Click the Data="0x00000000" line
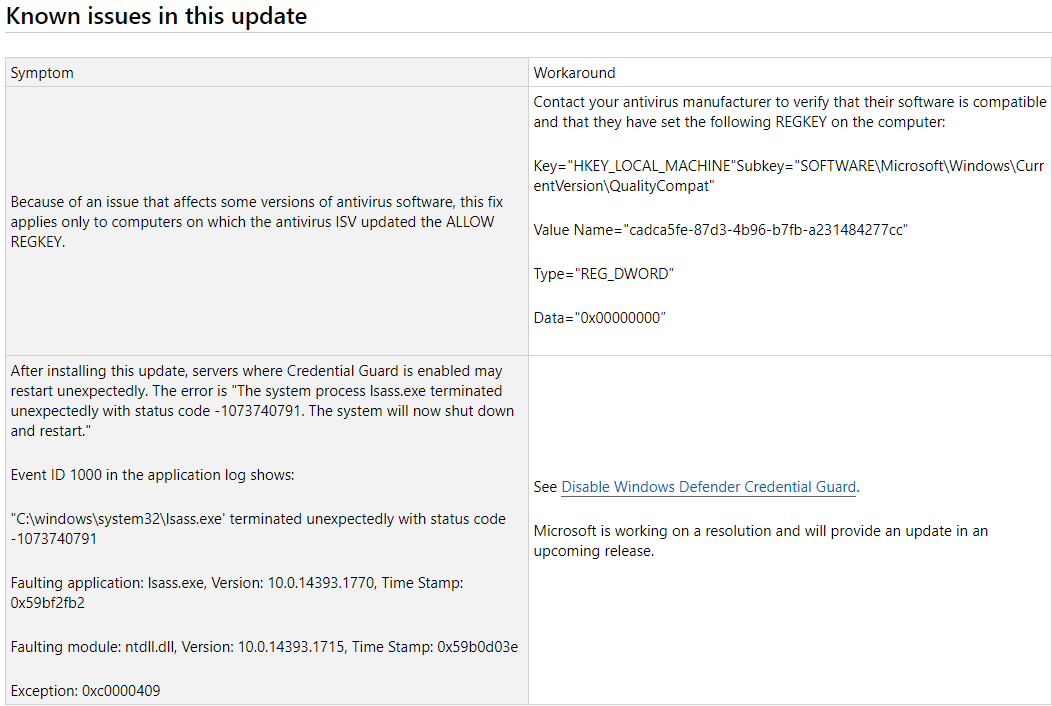The width and height of the screenshot is (1052, 706). 599,318
